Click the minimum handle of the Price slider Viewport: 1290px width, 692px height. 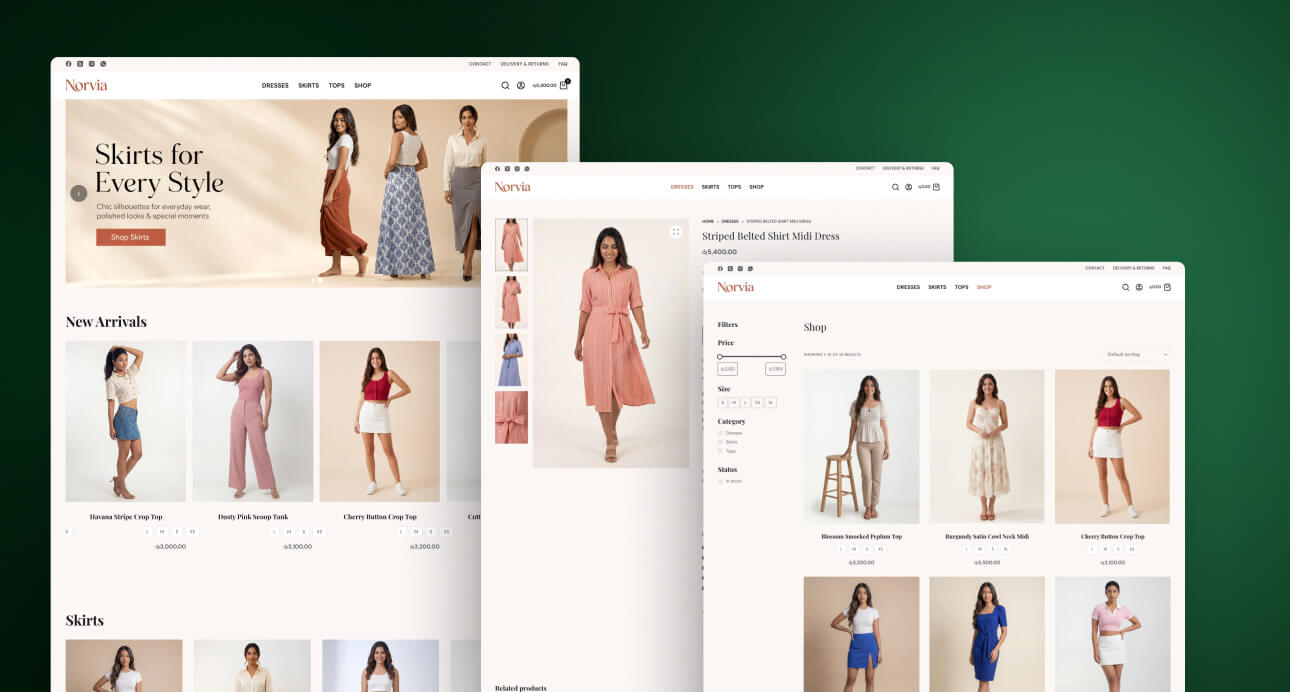720,356
